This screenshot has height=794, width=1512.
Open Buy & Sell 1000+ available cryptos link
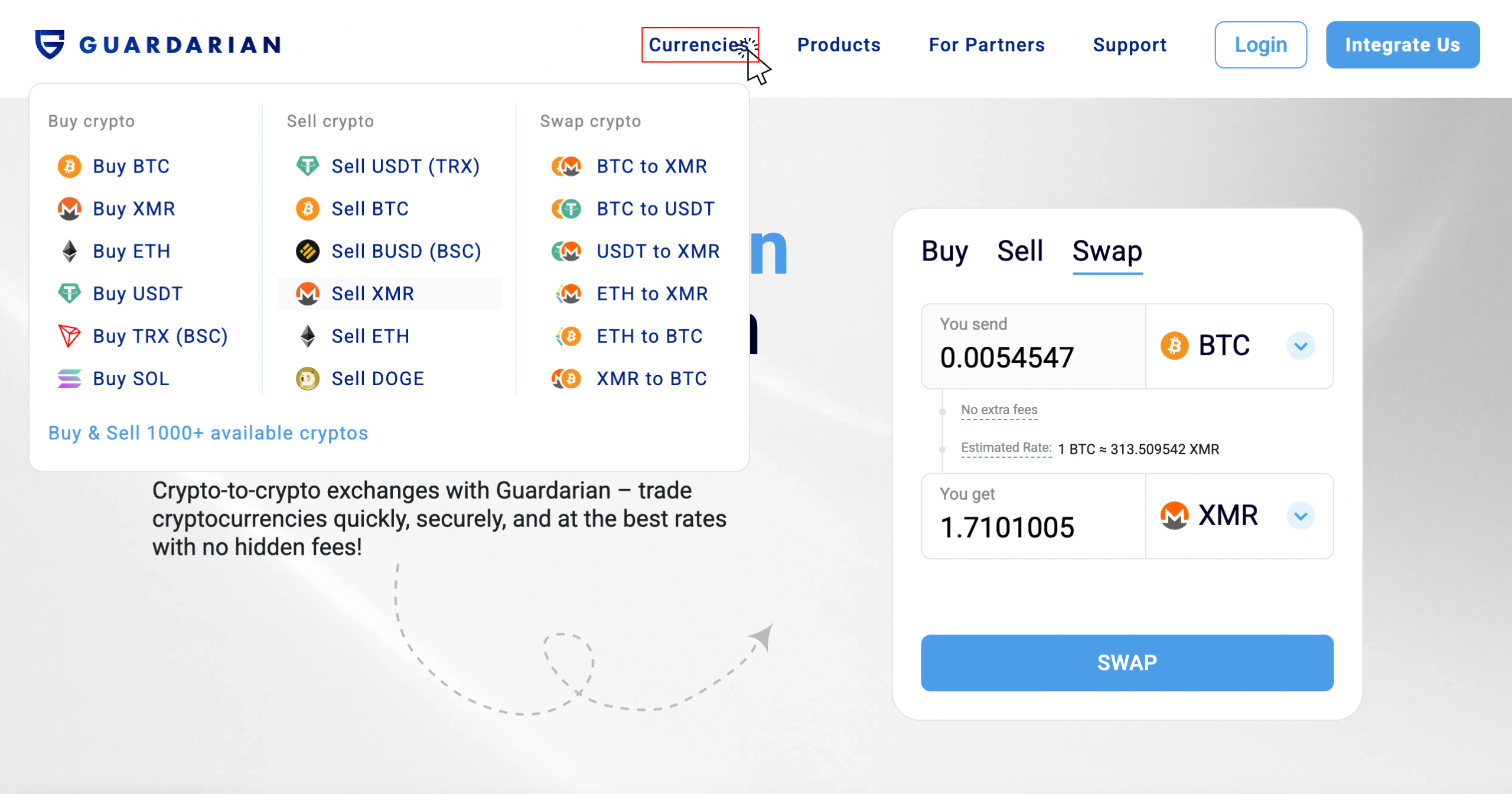coord(208,433)
